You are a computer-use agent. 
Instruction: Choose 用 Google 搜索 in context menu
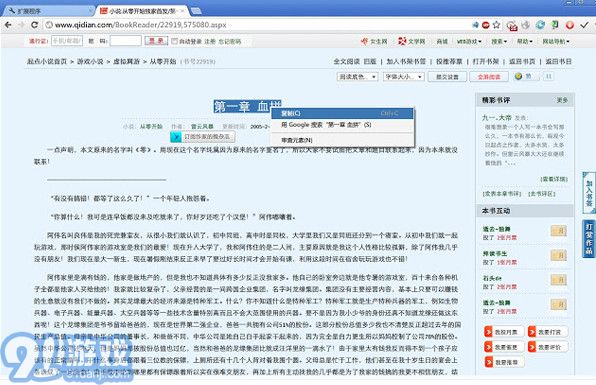(x=342, y=125)
